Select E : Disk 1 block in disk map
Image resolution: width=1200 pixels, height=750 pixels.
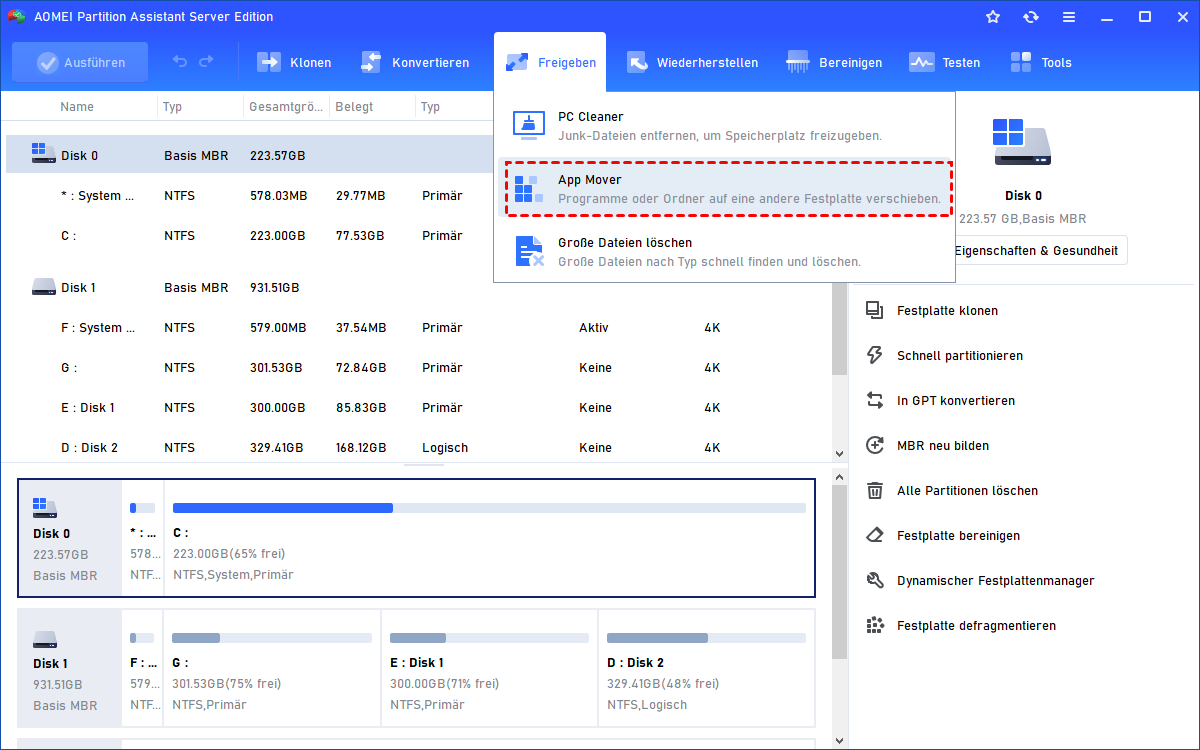(490, 667)
